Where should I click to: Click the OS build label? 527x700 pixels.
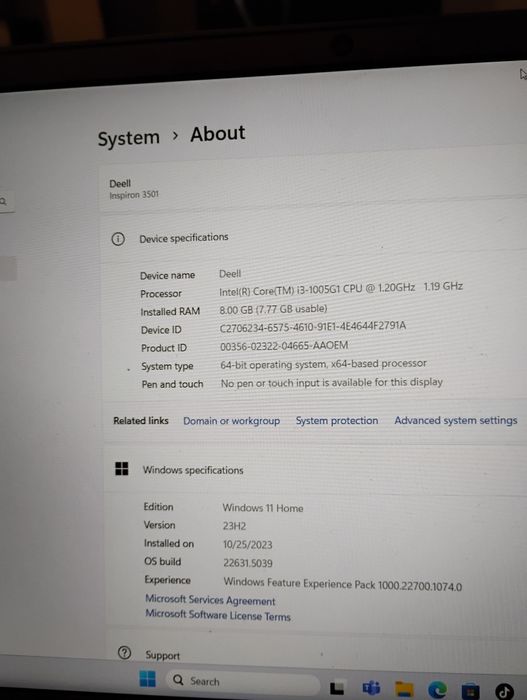163,562
